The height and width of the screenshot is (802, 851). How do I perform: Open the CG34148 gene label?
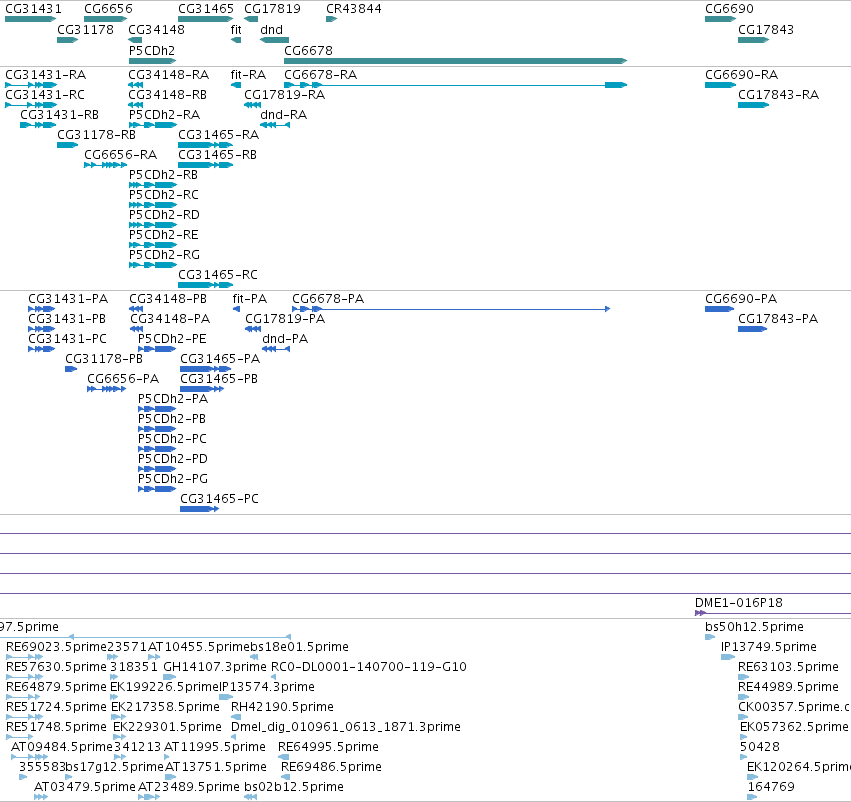click(156, 29)
